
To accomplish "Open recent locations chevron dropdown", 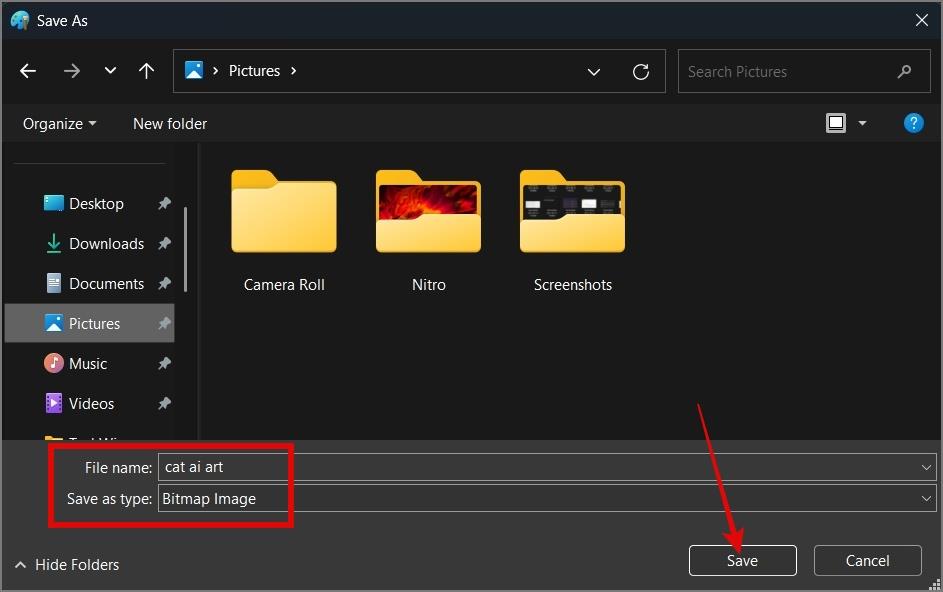I will point(110,70).
